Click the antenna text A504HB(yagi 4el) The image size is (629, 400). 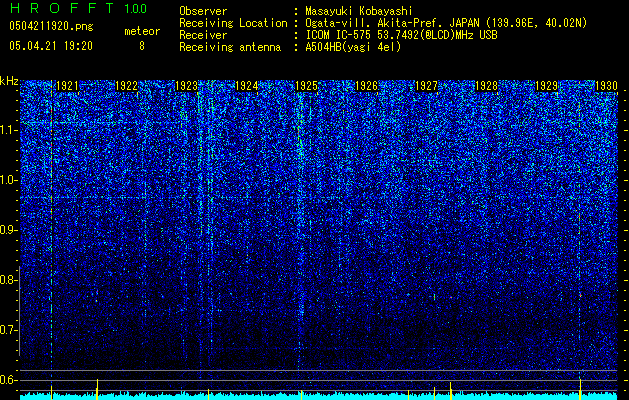pos(353,47)
